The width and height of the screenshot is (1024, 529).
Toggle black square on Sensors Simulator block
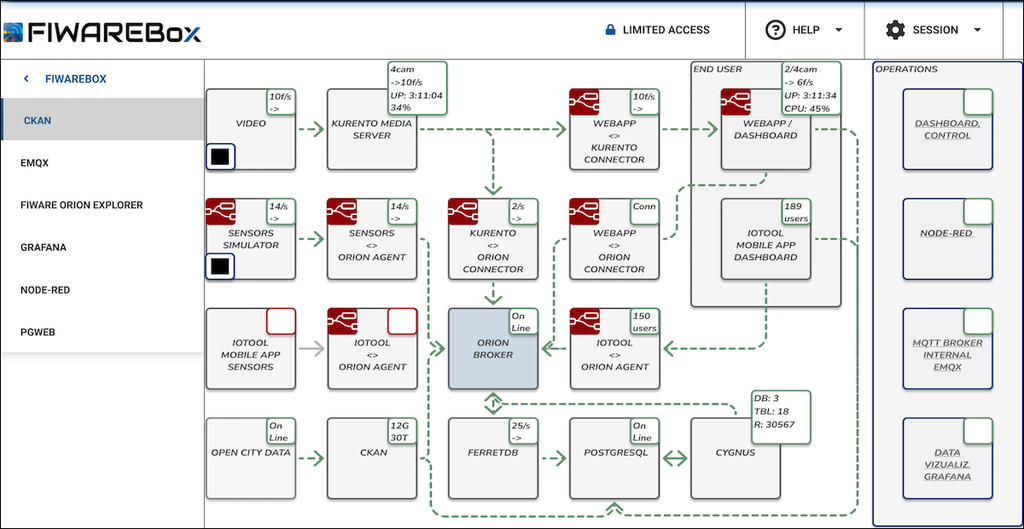pos(221,266)
